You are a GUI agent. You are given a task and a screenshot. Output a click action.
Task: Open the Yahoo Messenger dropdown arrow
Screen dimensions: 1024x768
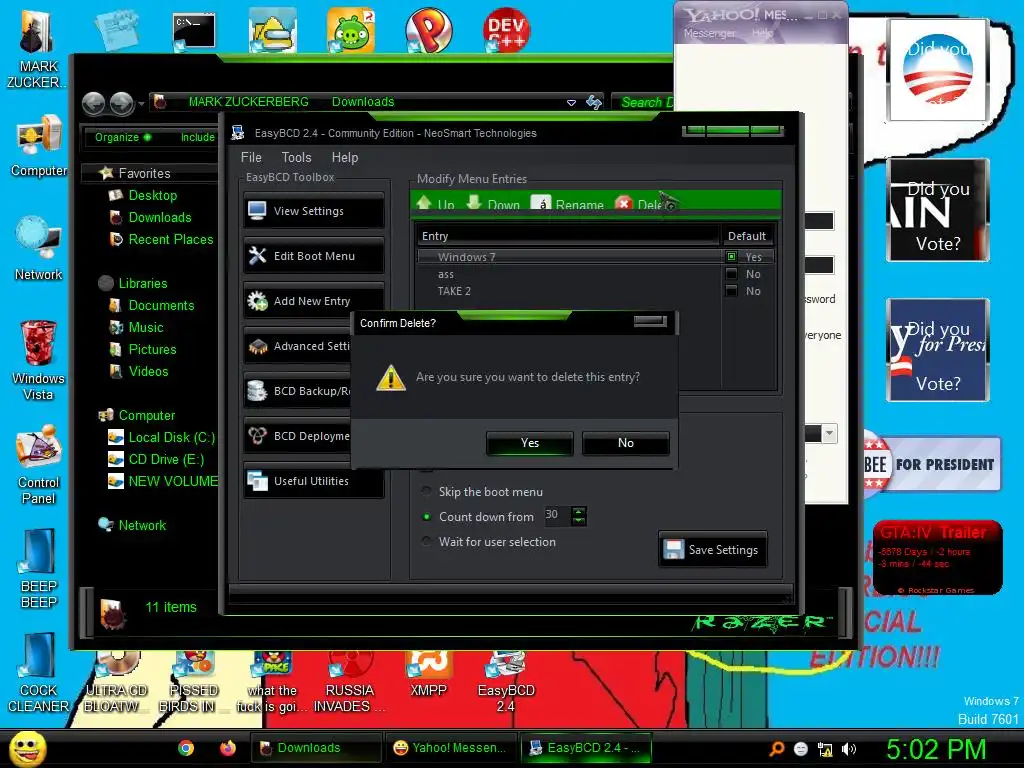[x=829, y=433]
